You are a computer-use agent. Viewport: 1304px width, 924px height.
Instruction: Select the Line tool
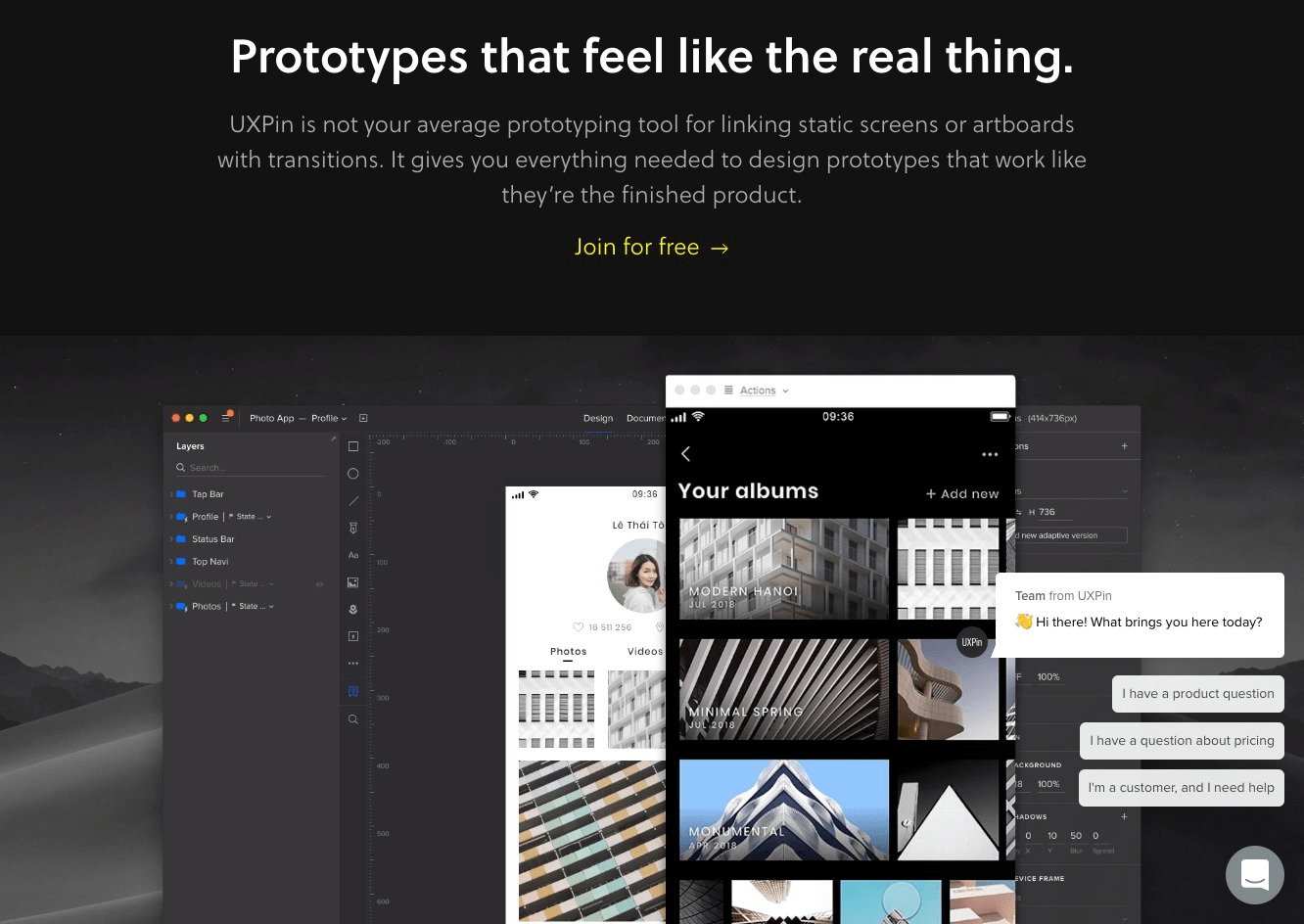353,501
